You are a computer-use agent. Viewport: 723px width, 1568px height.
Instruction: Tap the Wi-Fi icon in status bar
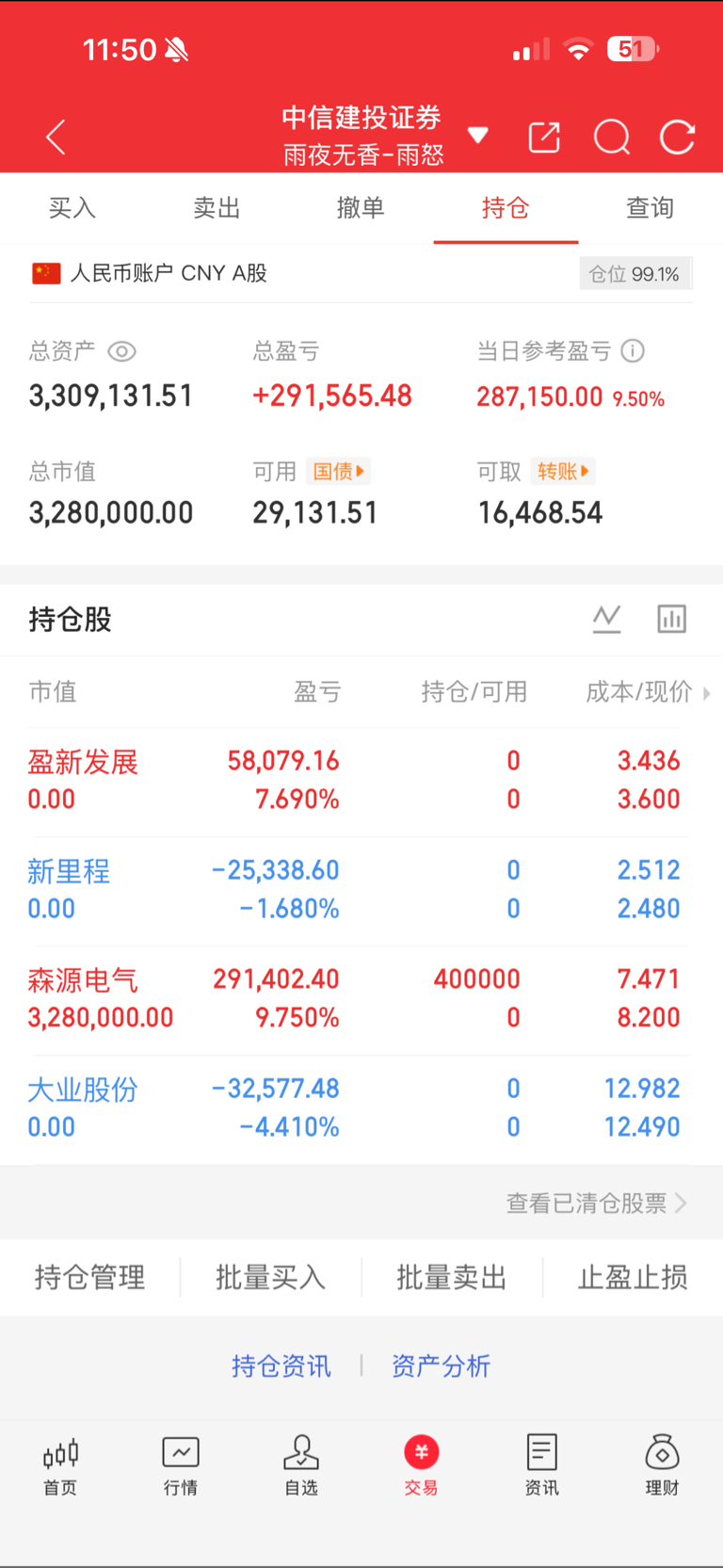tap(578, 49)
